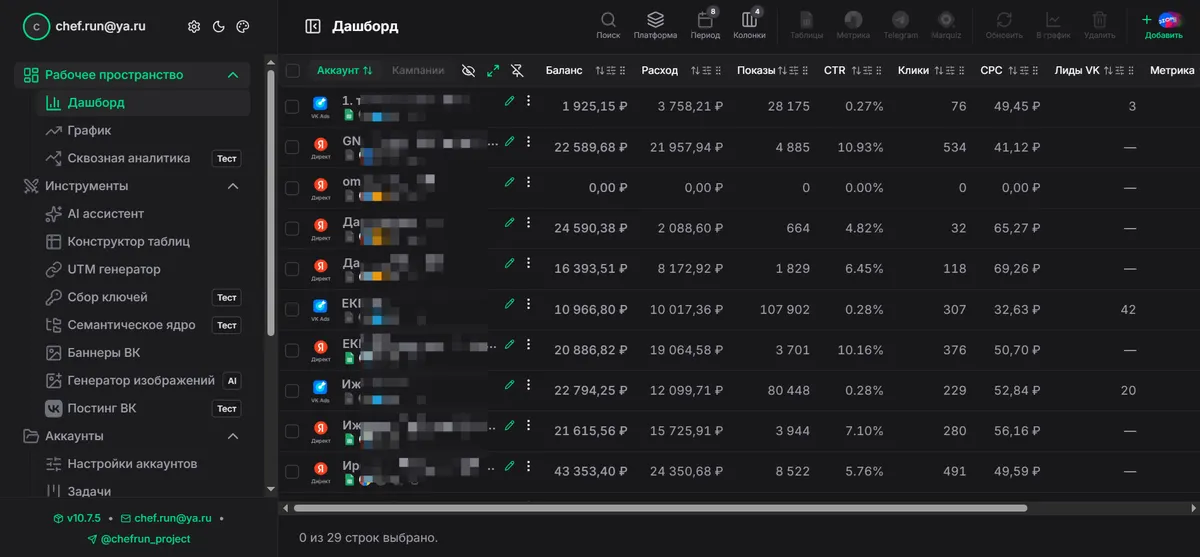
Task: Open the Колонки column settings
Action: coord(750,26)
